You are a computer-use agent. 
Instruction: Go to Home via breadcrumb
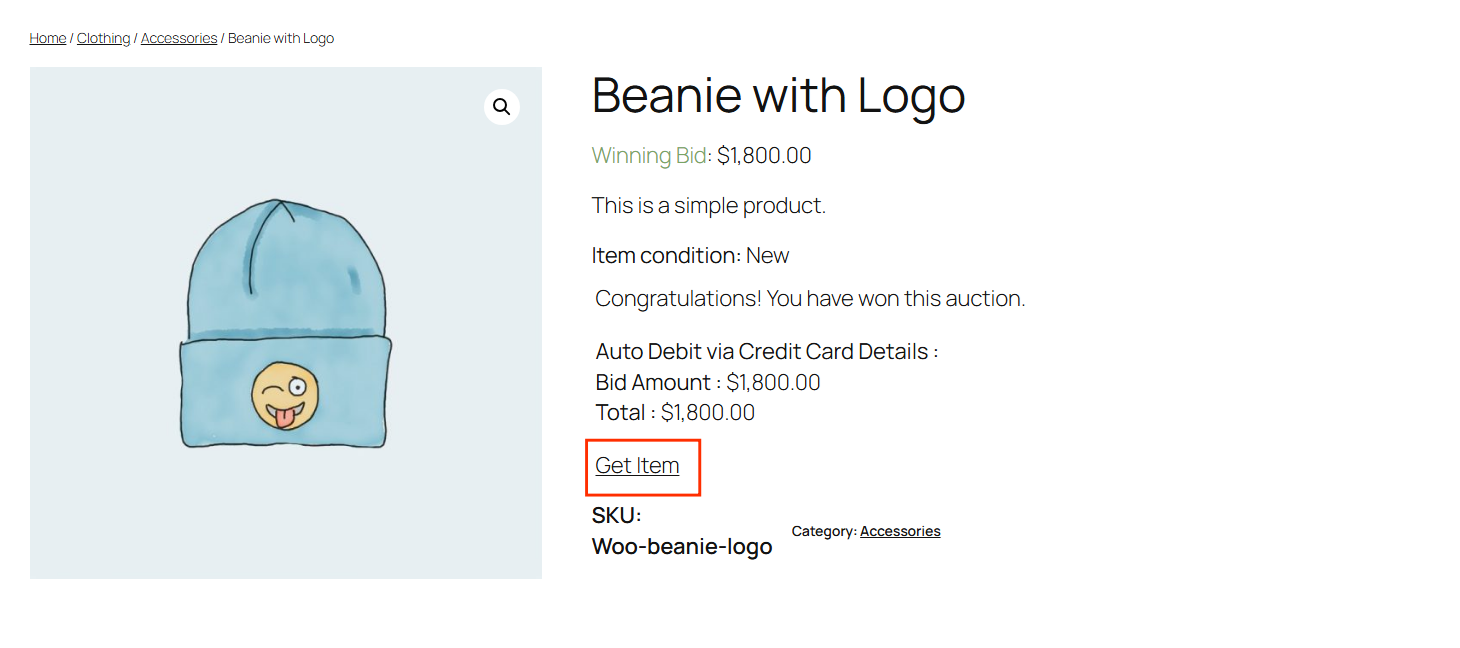[48, 38]
